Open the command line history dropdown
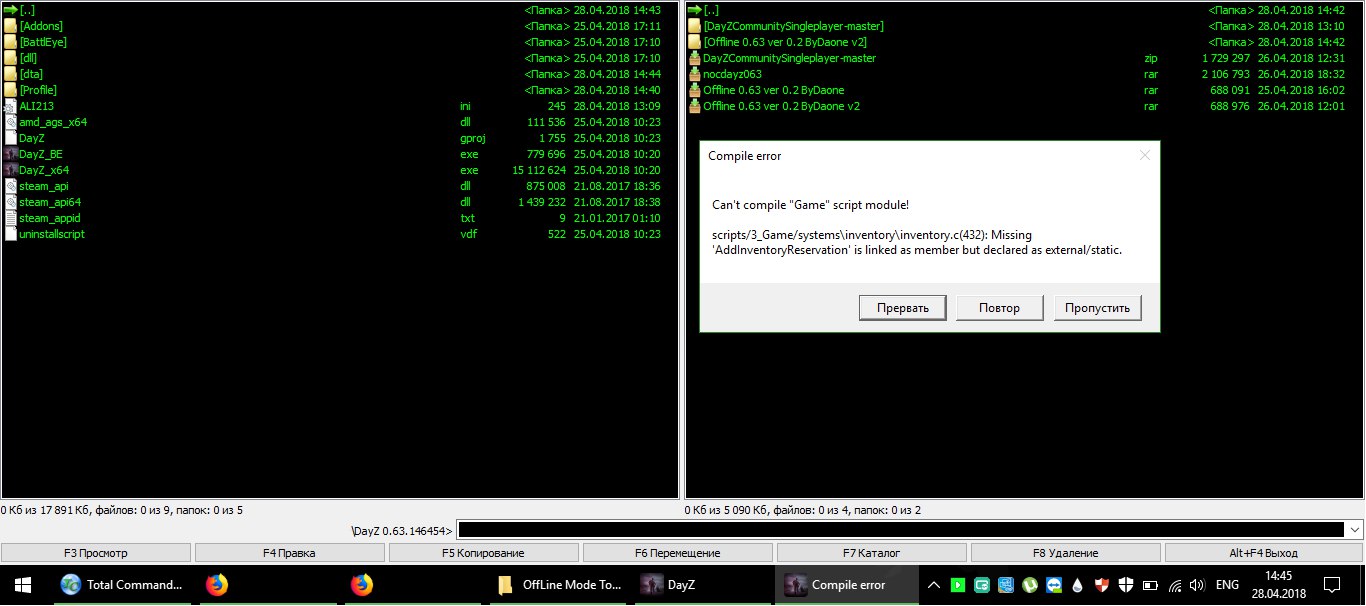This screenshot has height=606, width=1366. [1355, 530]
